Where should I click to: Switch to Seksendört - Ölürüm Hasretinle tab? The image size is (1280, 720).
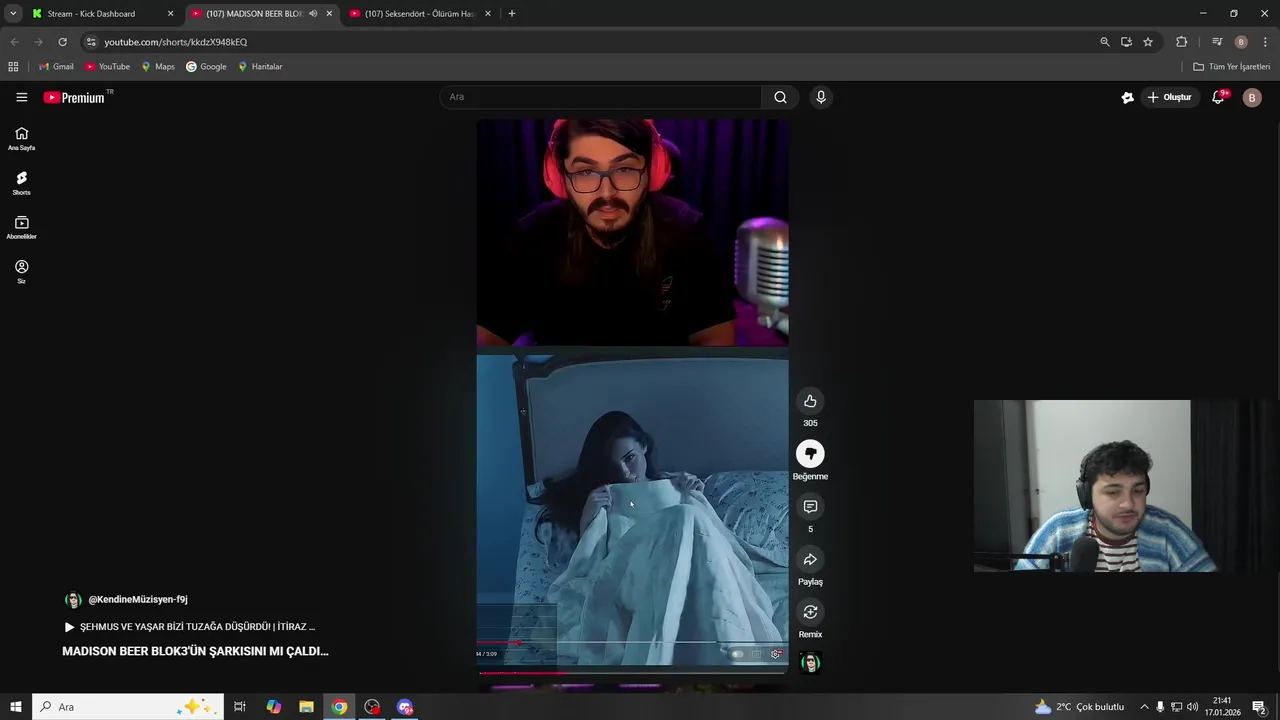(x=418, y=14)
